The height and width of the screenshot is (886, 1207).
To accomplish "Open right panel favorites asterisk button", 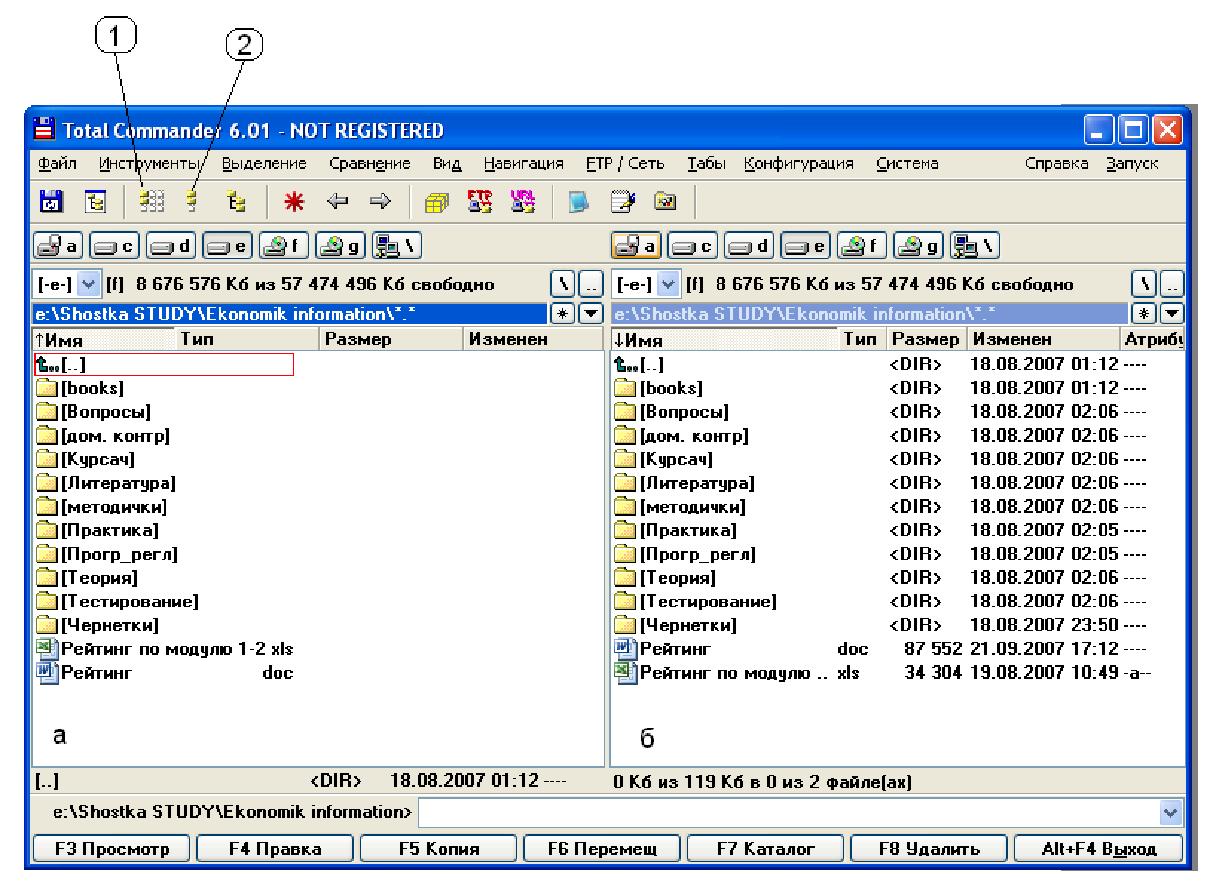I will (x=1145, y=314).
